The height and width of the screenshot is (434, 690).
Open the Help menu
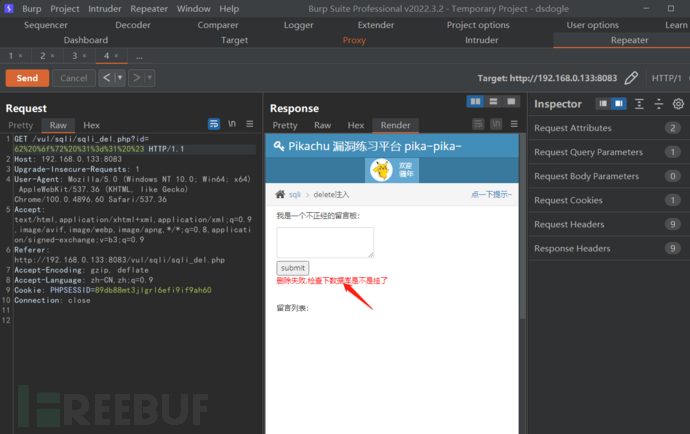[x=229, y=9]
